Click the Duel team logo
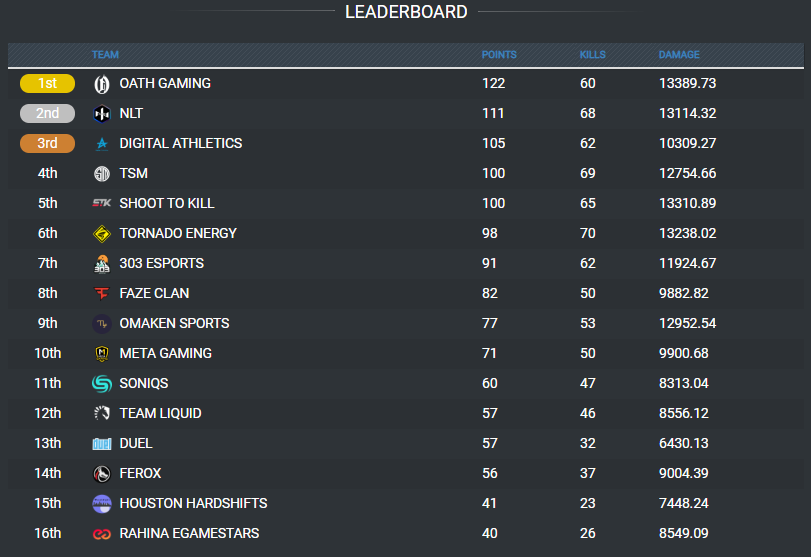 102,444
